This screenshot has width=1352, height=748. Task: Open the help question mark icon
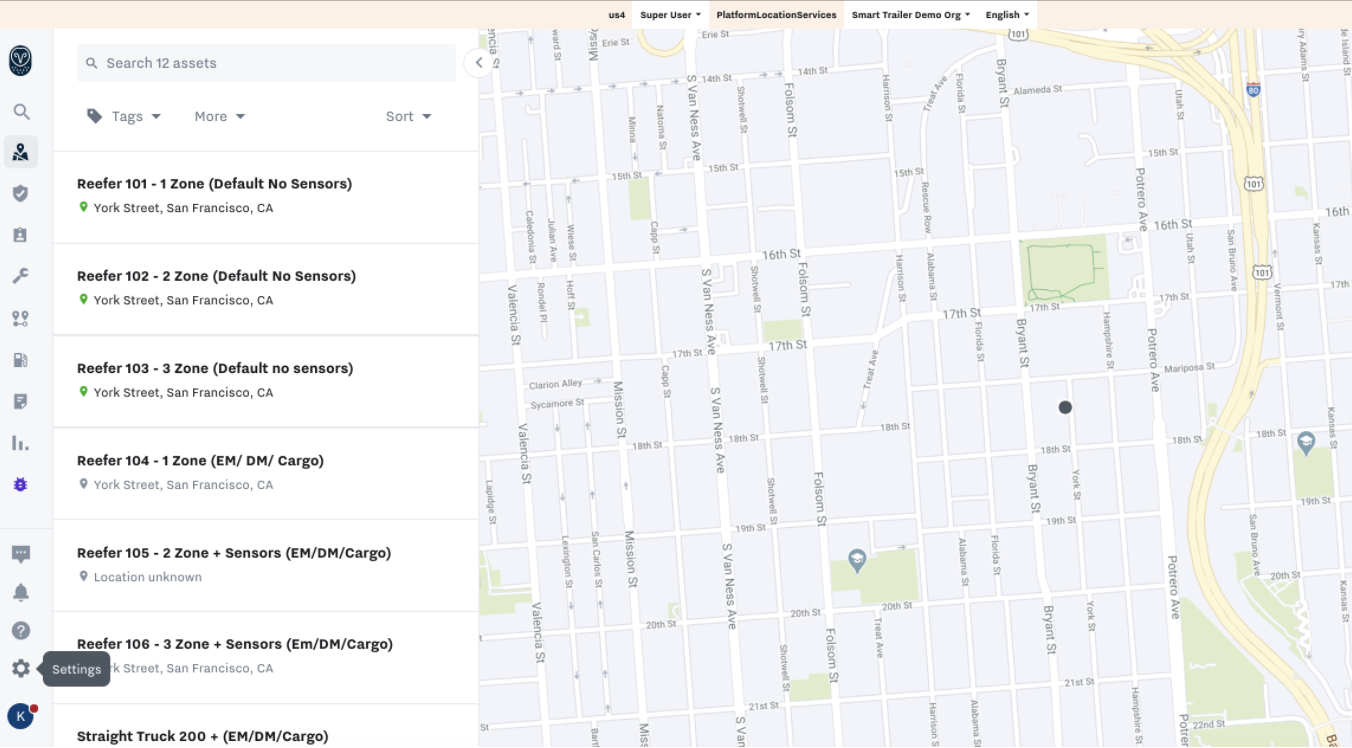[21, 630]
